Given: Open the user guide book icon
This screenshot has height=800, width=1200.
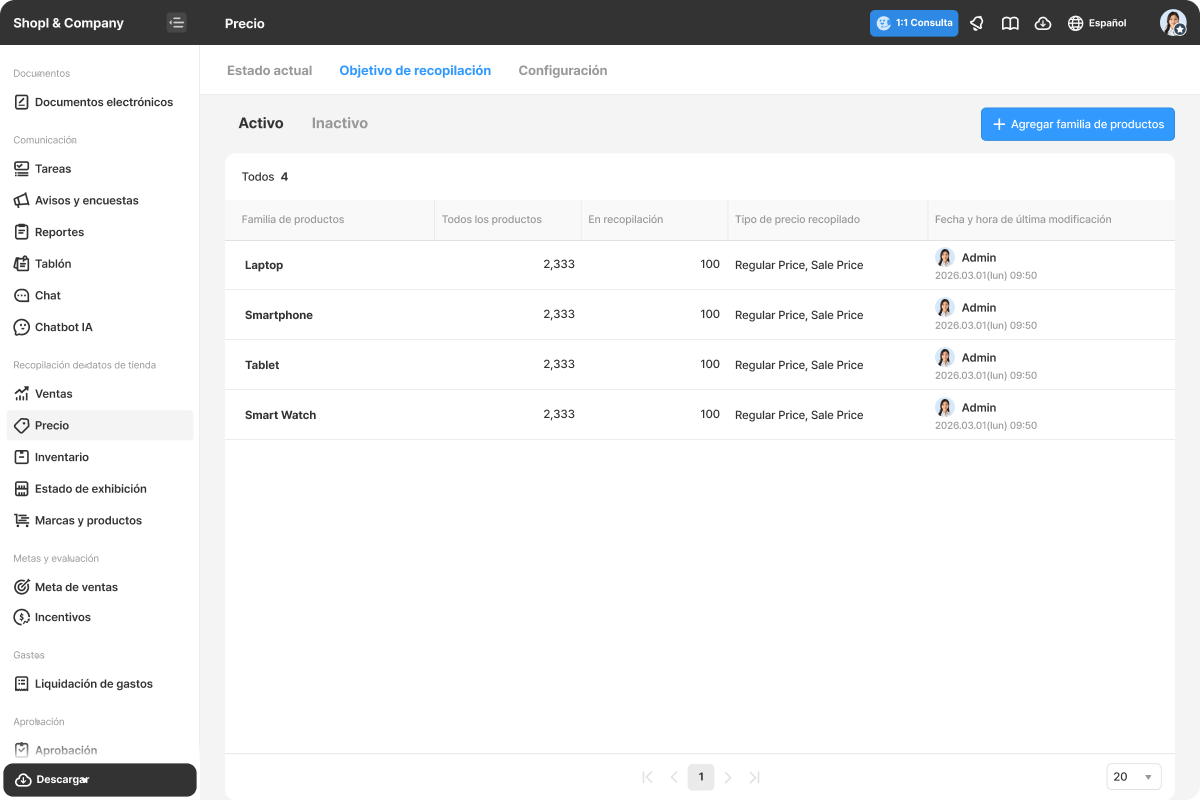Looking at the screenshot, I should tap(1010, 23).
